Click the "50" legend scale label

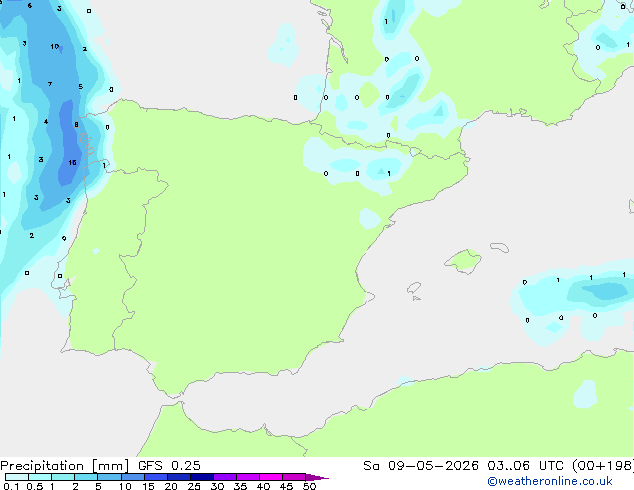tap(309, 486)
